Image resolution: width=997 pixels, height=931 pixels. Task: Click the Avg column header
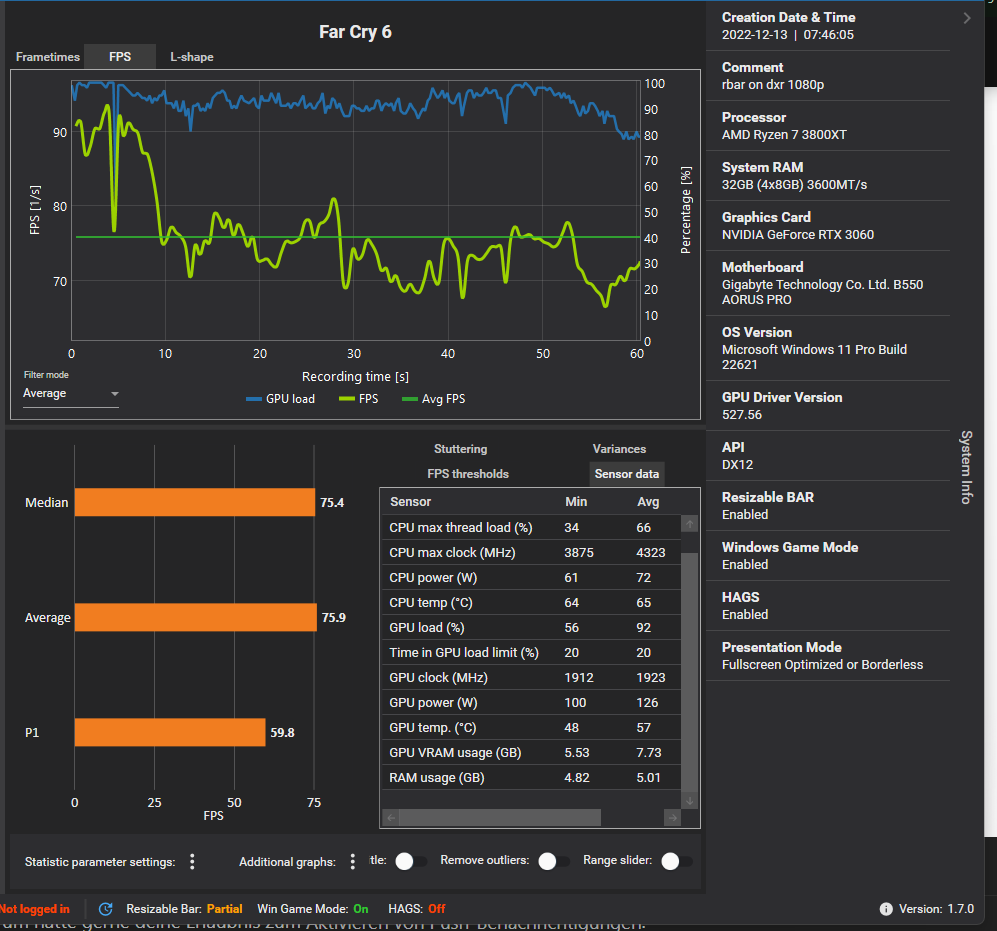tap(648, 502)
